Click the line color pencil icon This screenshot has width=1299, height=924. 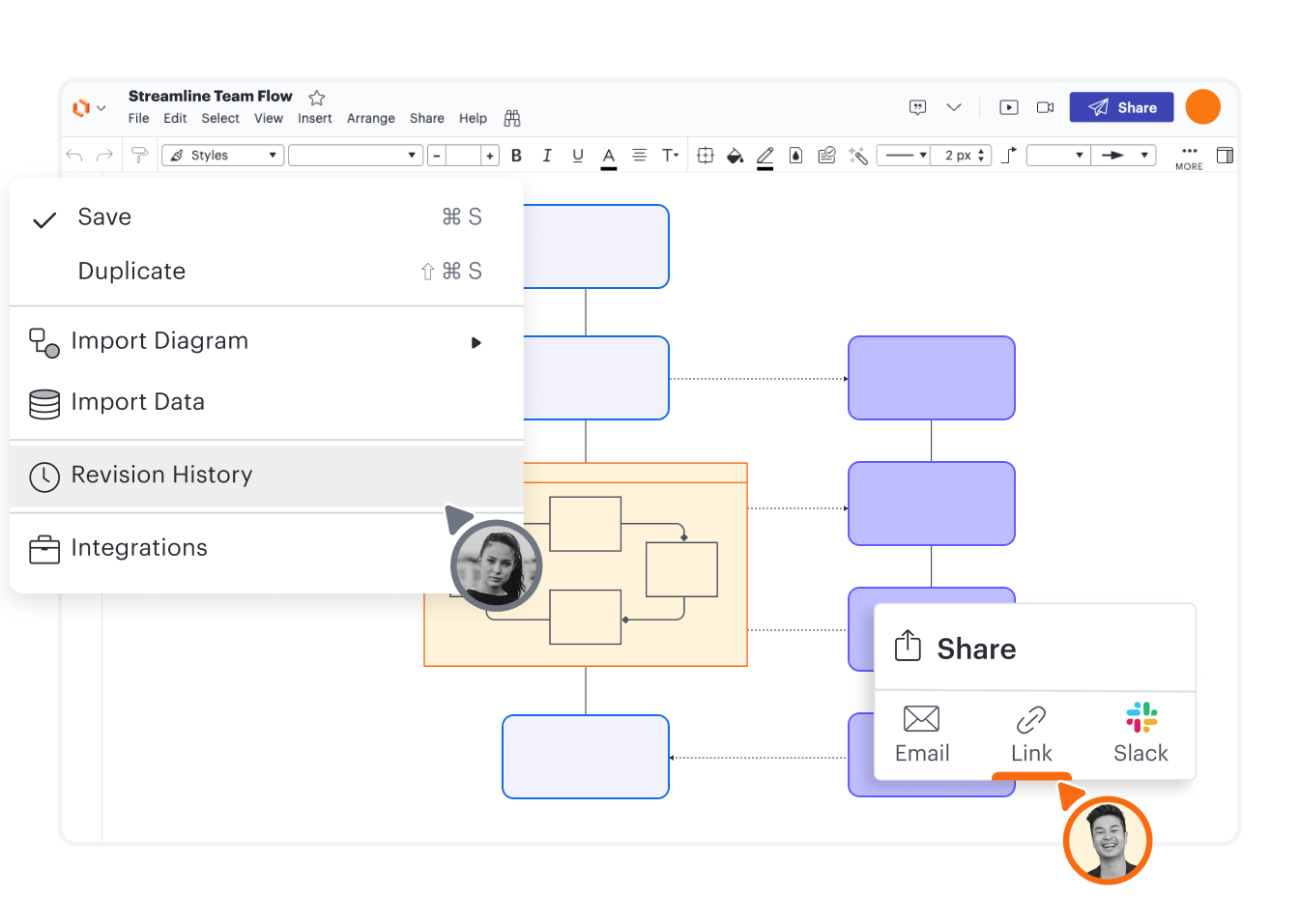tap(765, 156)
